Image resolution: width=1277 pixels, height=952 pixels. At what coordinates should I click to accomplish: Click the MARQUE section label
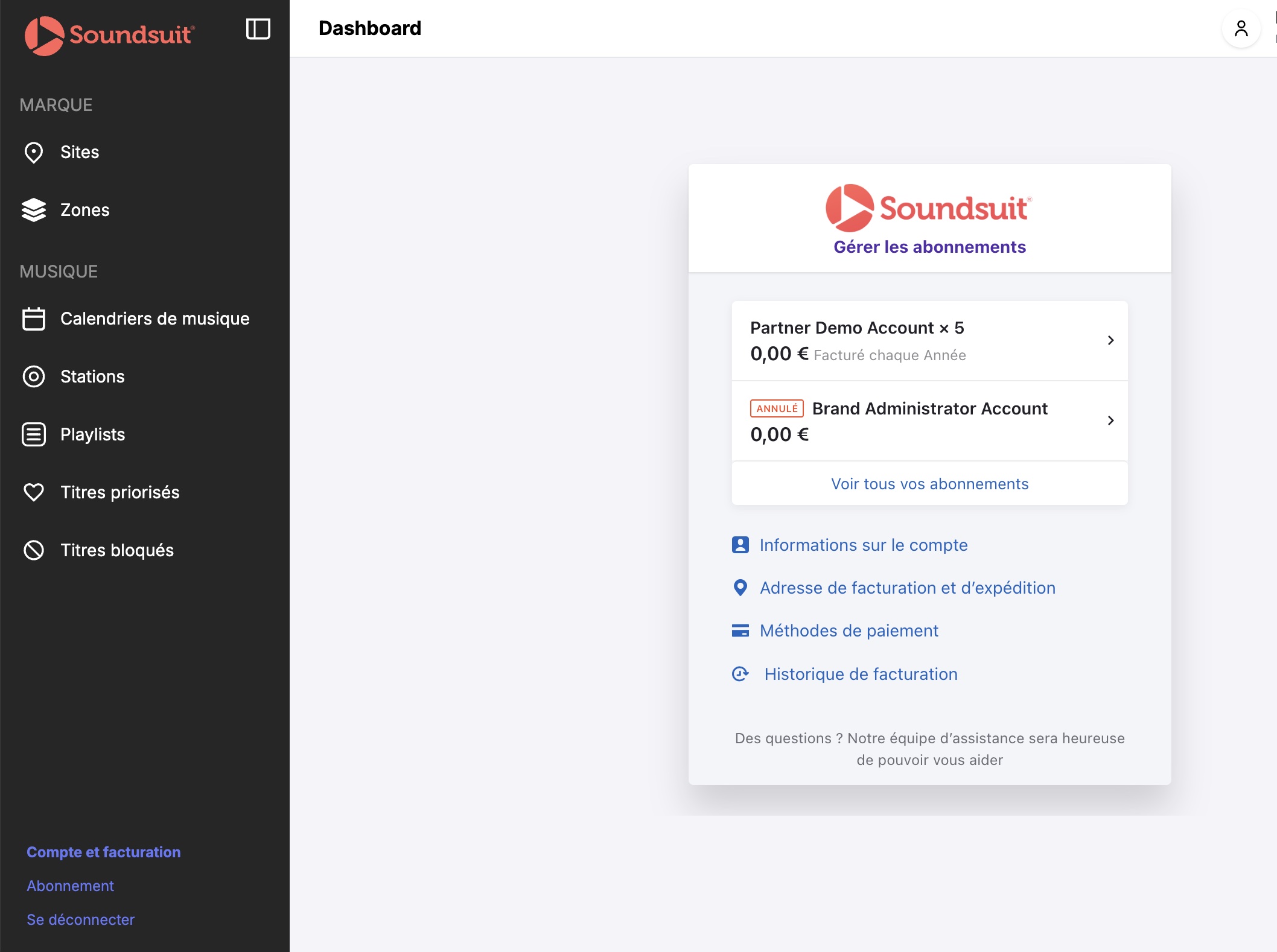(x=56, y=105)
